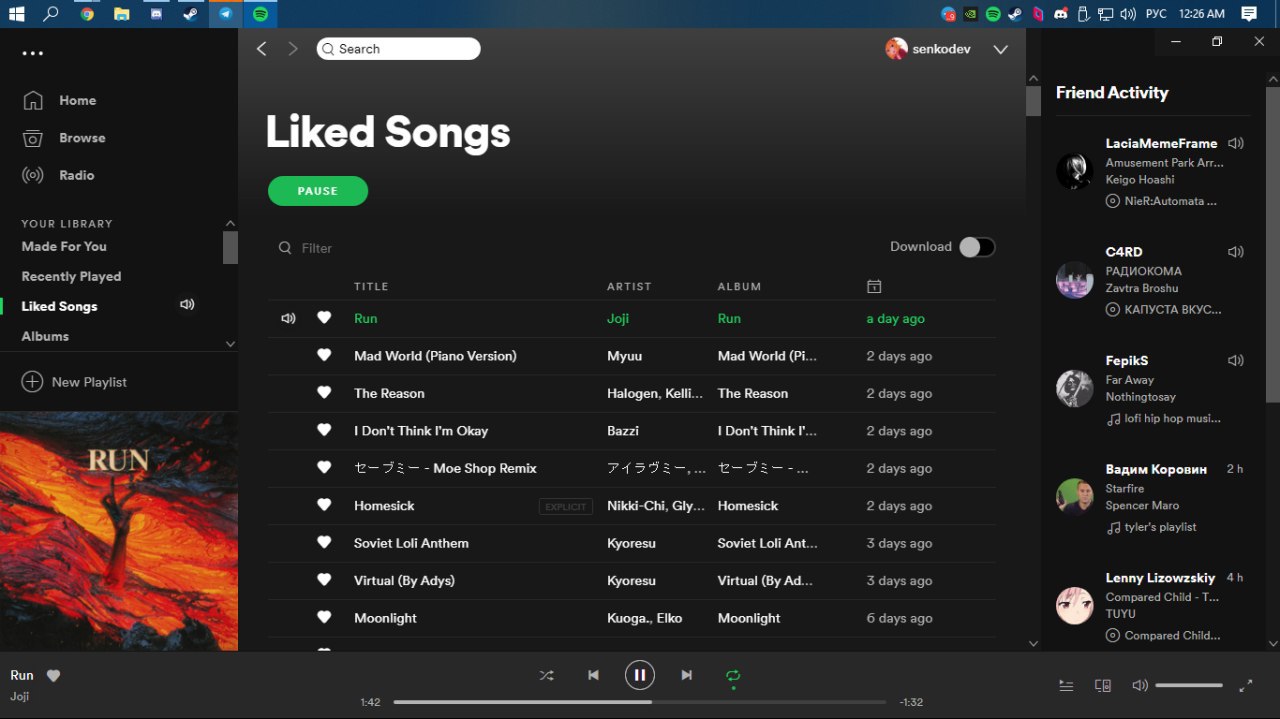This screenshot has height=719, width=1280.
Task: Open the senkodev profile
Action: click(928, 49)
